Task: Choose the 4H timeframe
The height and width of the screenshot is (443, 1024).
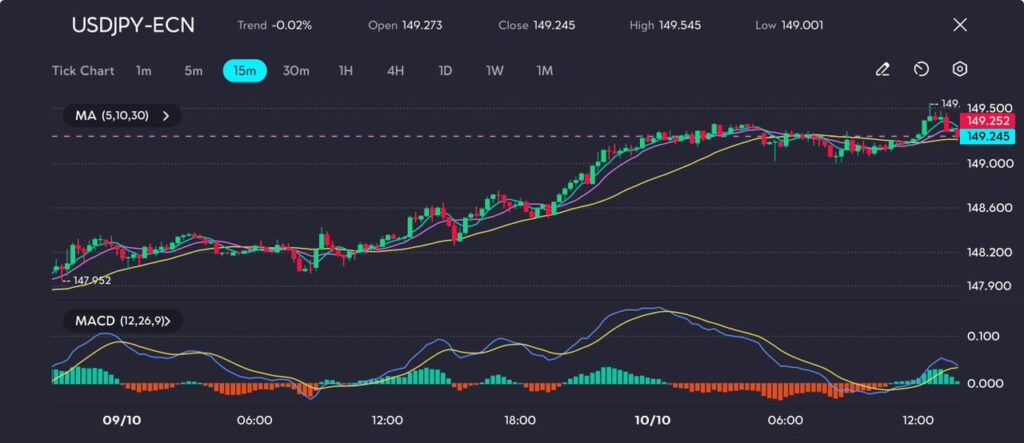Action: point(395,71)
